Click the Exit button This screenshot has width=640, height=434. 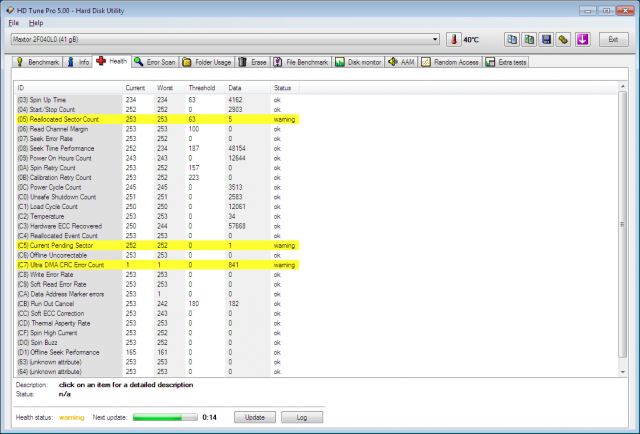(612, 39)
